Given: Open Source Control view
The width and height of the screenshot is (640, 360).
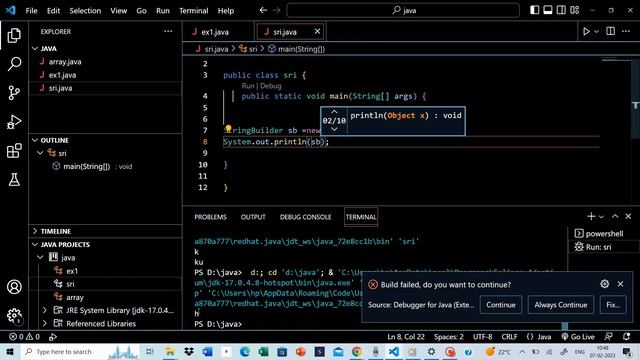Looking at the screenshot, I should [14, 93].
